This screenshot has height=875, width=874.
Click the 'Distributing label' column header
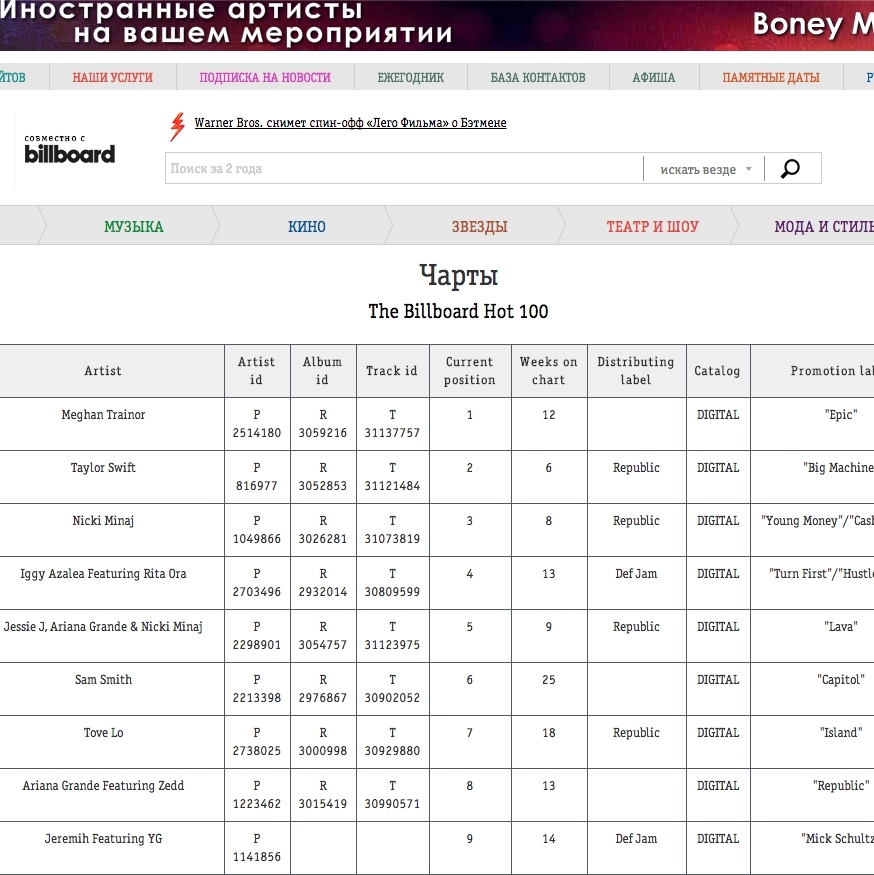[636, 371]
